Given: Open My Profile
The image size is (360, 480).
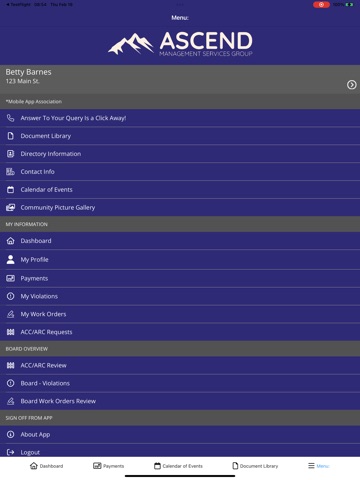Looking at the screenshot, I should [180, 259].
